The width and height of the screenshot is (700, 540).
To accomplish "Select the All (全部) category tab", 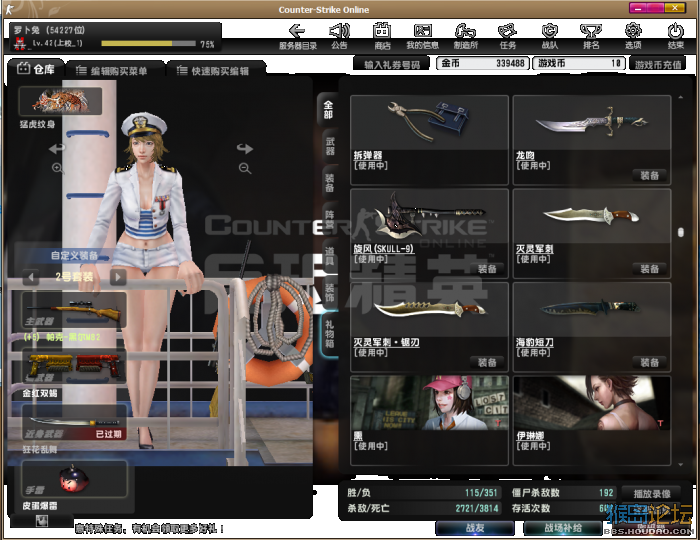I will click(329, 109).
